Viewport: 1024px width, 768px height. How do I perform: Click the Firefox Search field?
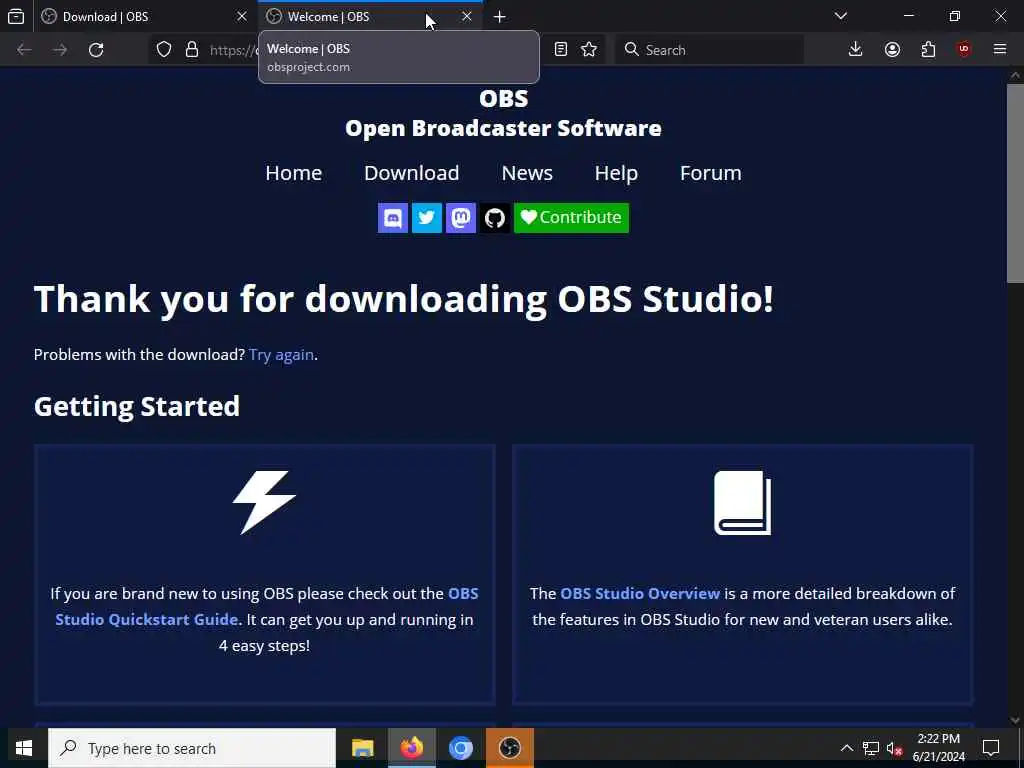709,50
